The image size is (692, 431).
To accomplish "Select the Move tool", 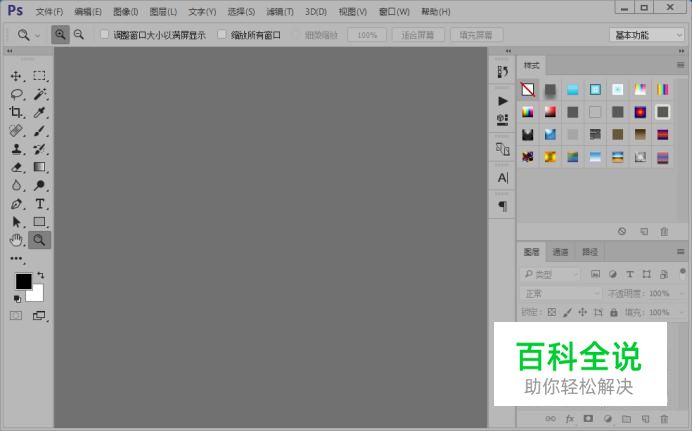I will 16,76.
